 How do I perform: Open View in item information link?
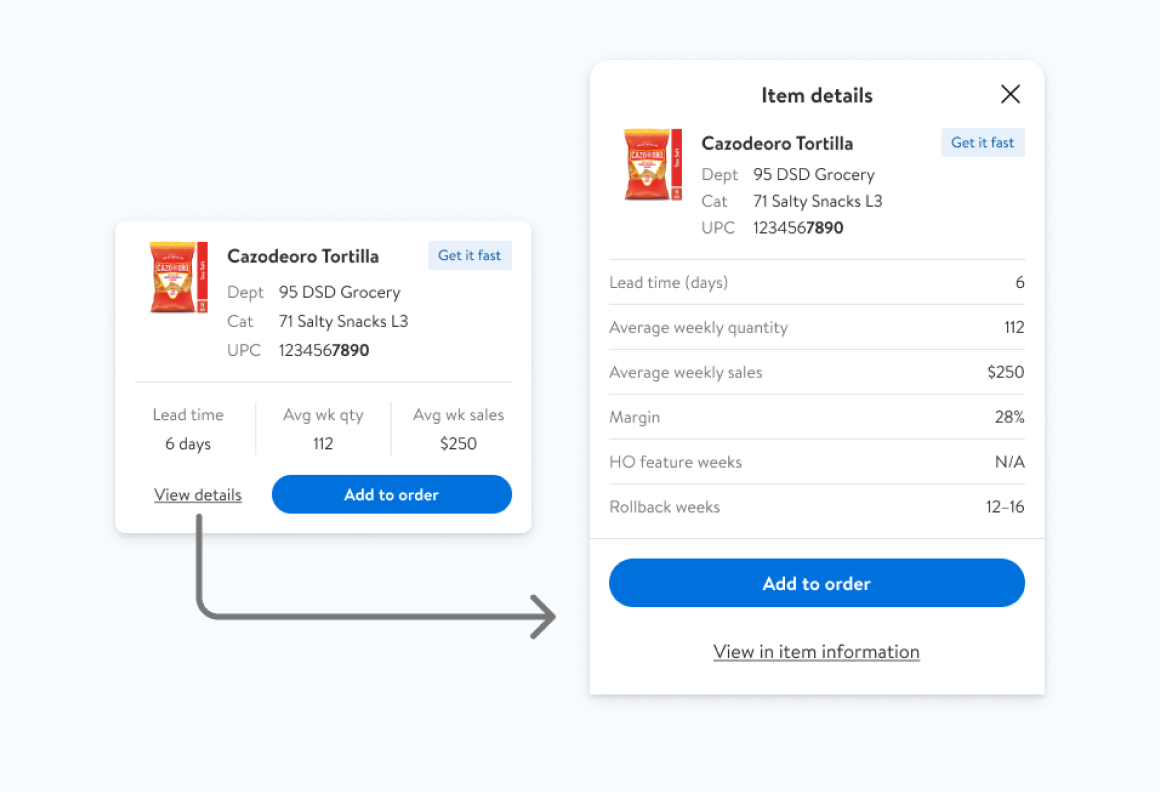pyautogui.click(x=816, y=652)
